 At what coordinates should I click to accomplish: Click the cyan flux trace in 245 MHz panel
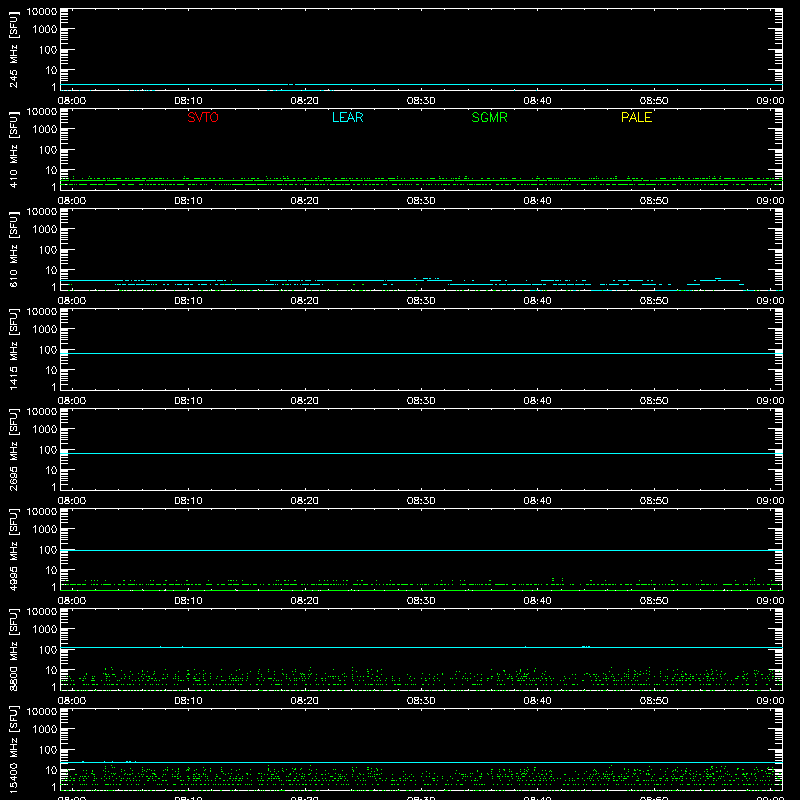[421, 84]
